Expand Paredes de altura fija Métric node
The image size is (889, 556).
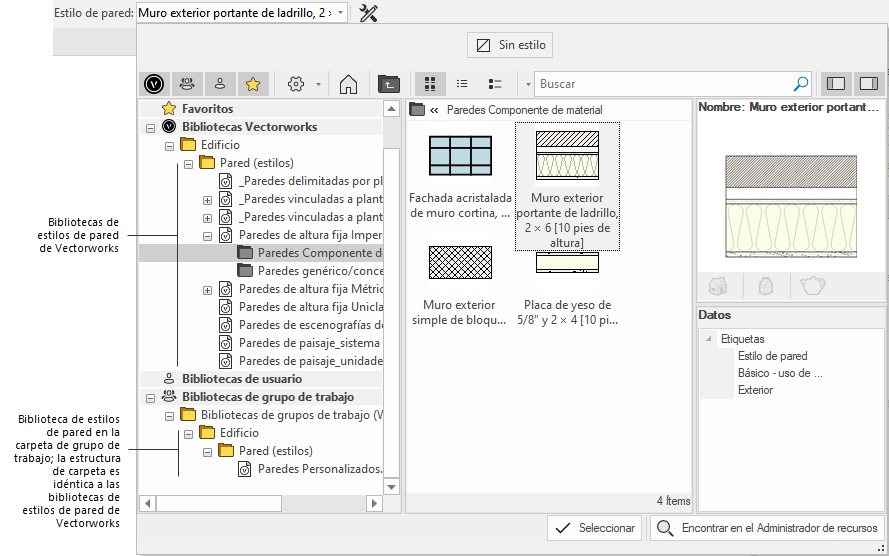tap(208, 290)
